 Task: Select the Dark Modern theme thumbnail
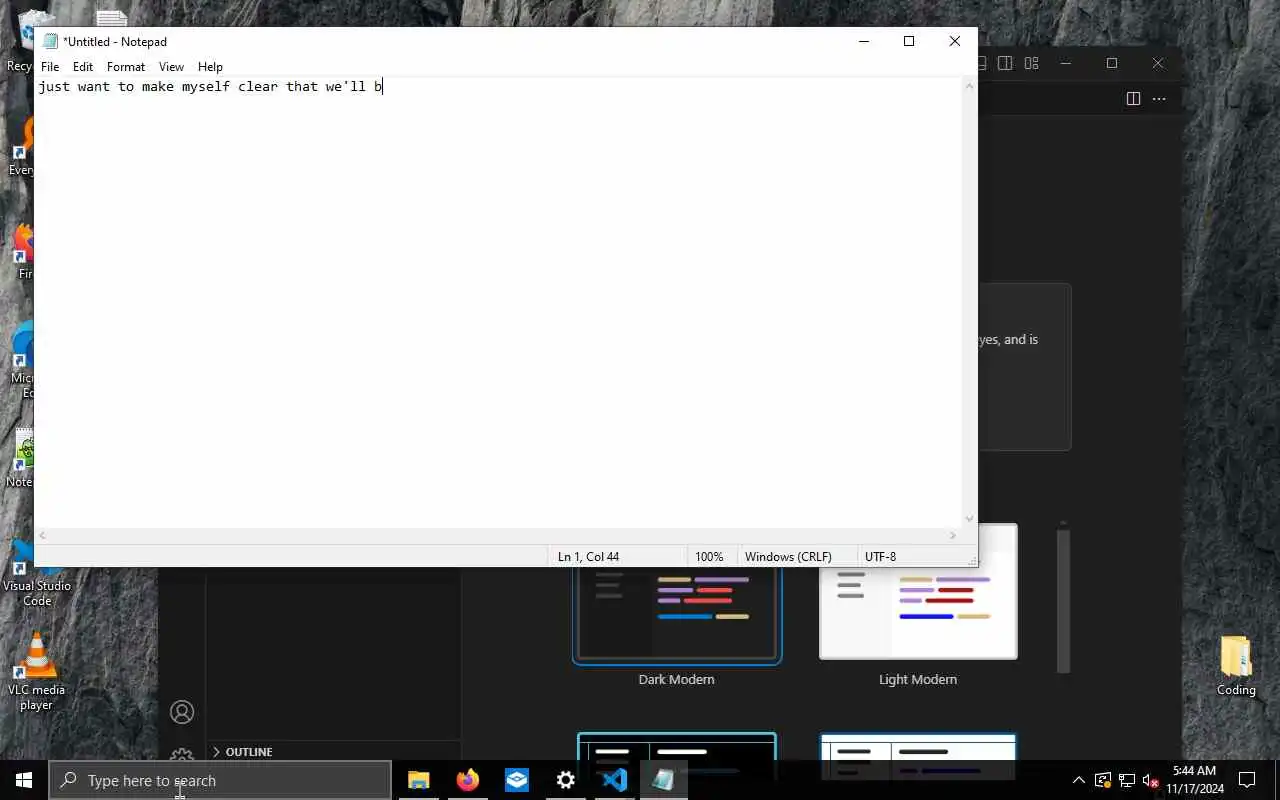click(x=677, y=613)
